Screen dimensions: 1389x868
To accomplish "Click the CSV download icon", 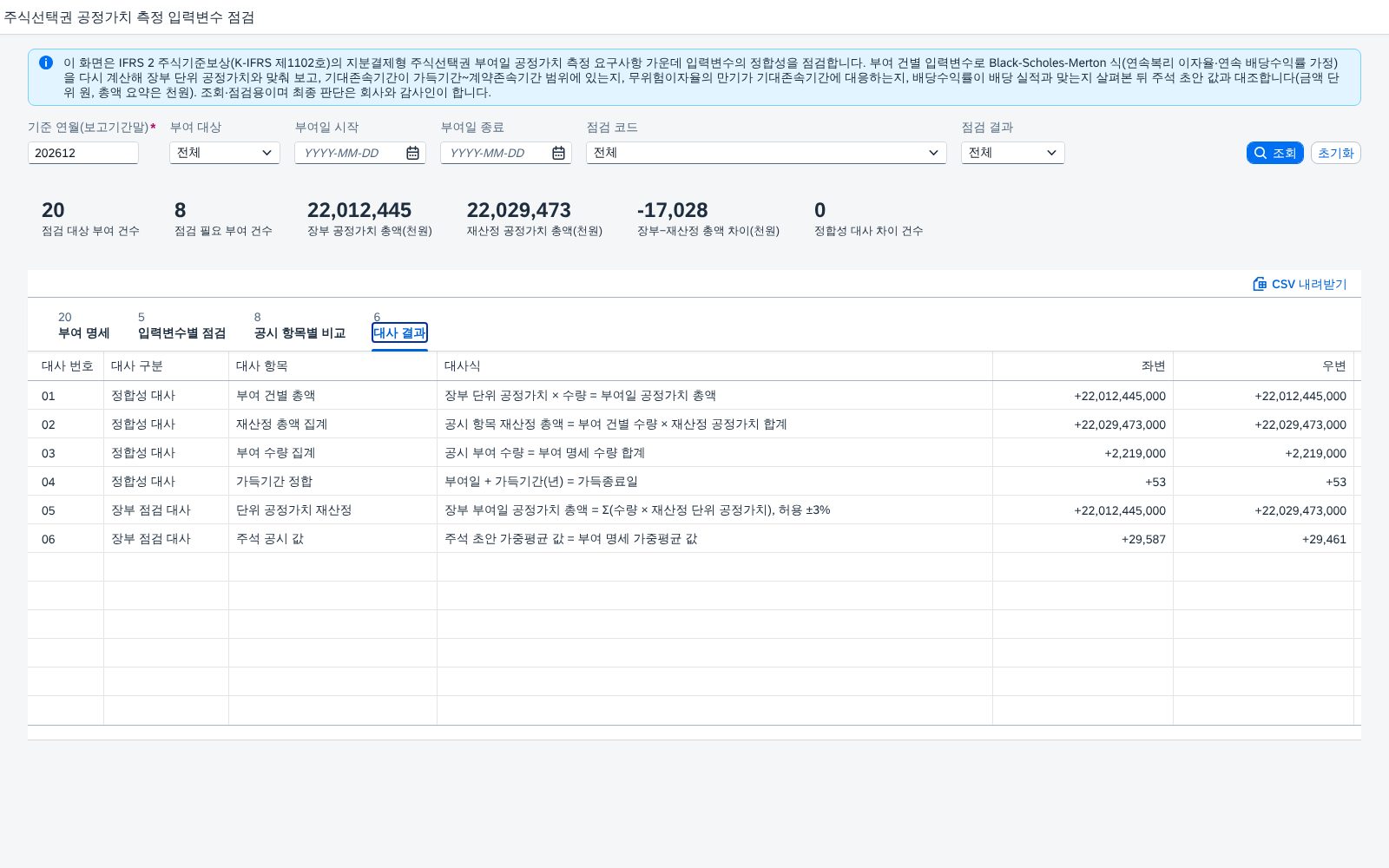I will (x=1260, y=284).
